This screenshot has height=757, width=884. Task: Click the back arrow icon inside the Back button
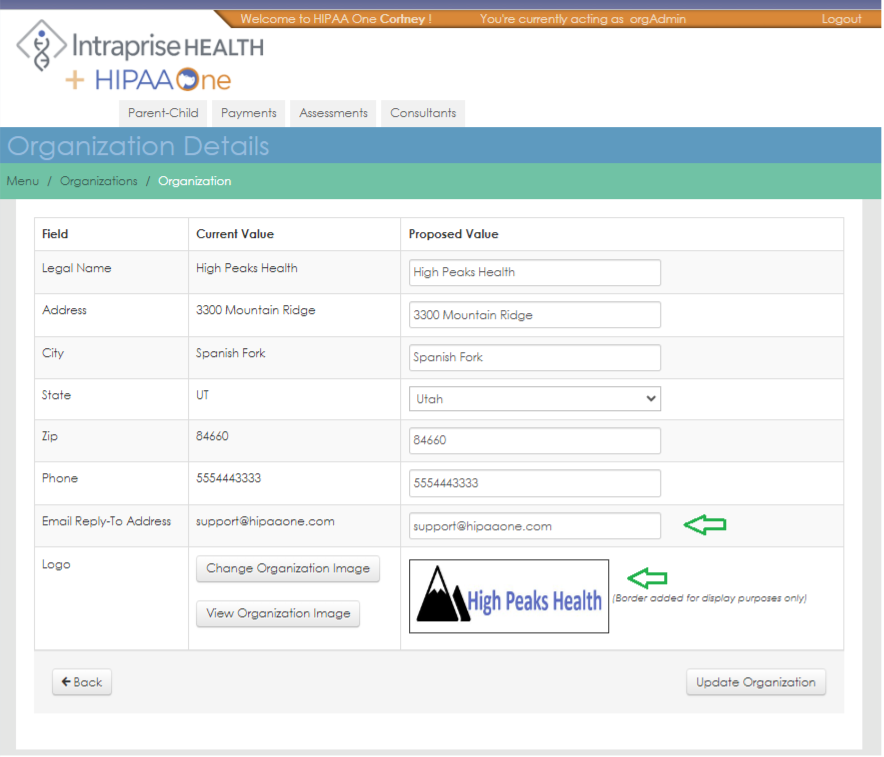(x=65, y=681)
